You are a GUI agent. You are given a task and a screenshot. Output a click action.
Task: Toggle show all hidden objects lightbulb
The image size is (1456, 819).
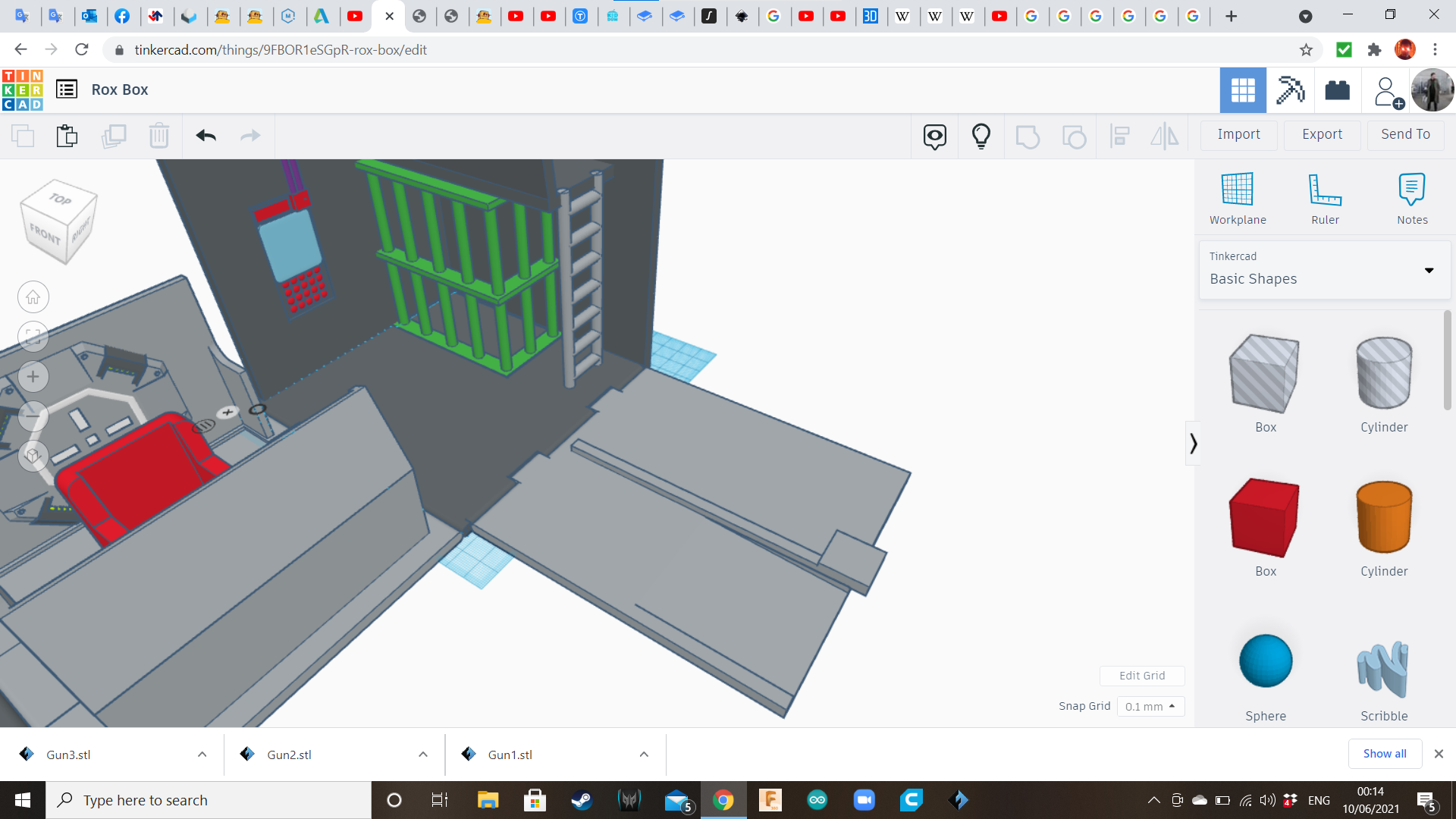click(x=981, y=136)
